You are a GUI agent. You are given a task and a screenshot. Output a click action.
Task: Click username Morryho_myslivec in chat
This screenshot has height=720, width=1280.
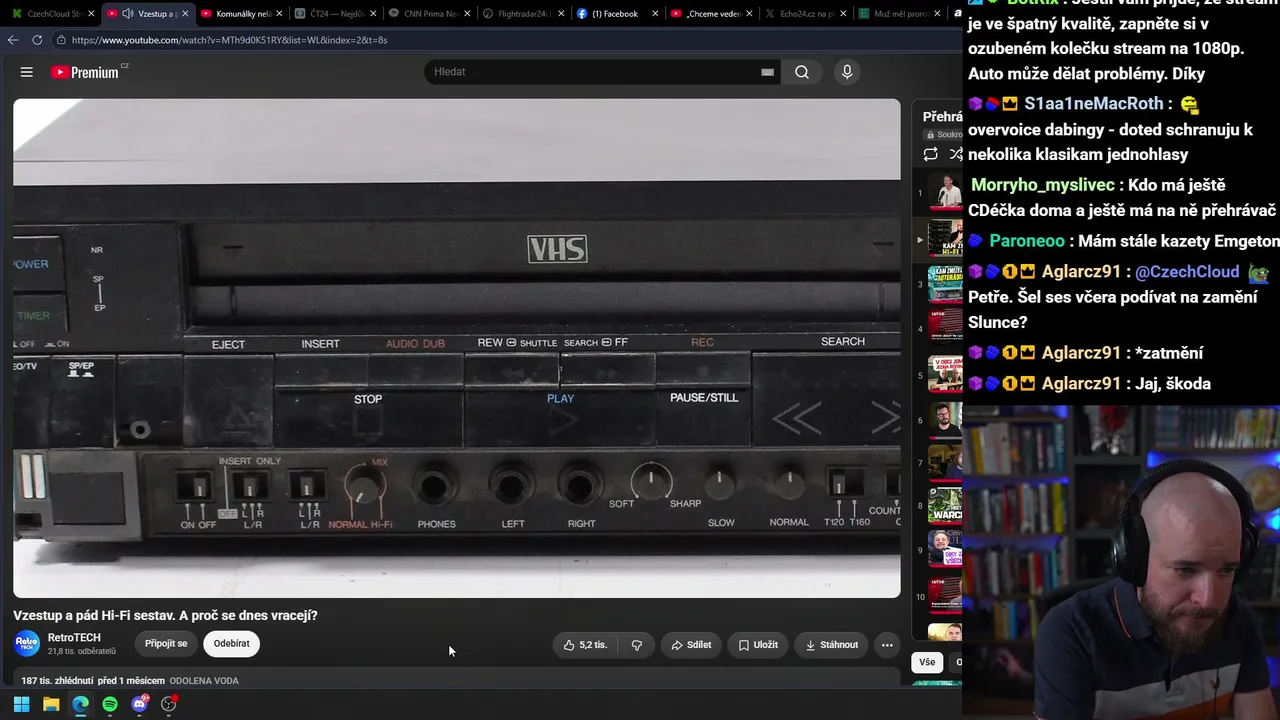1043,185
